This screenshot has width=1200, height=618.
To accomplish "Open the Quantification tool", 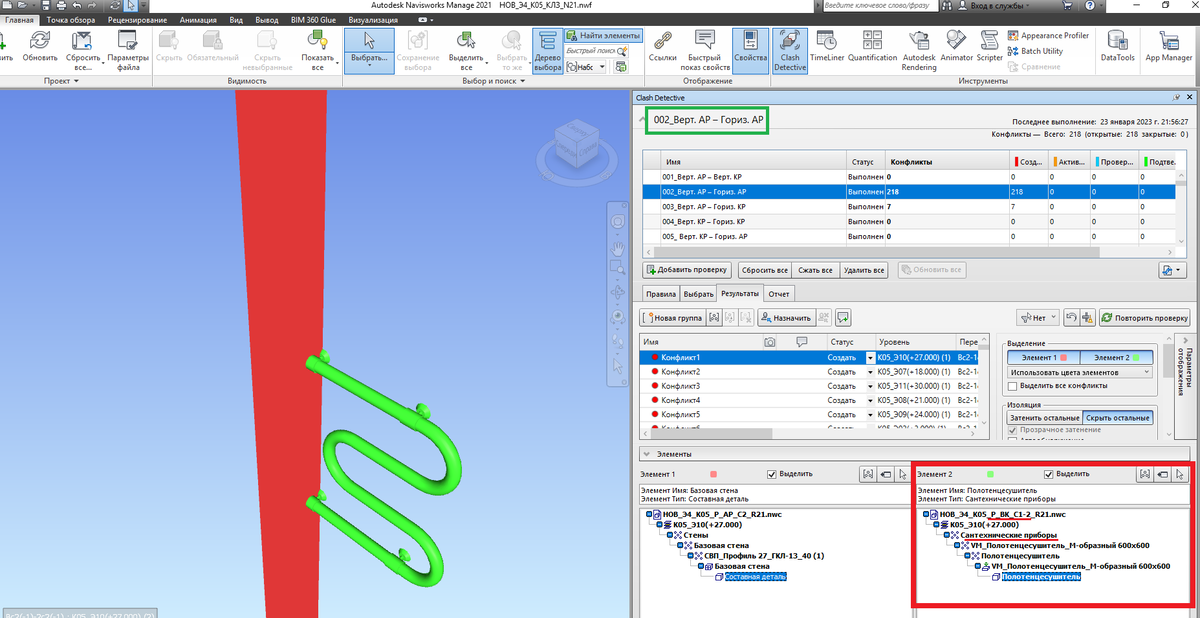I will click(x=872, y=46).
